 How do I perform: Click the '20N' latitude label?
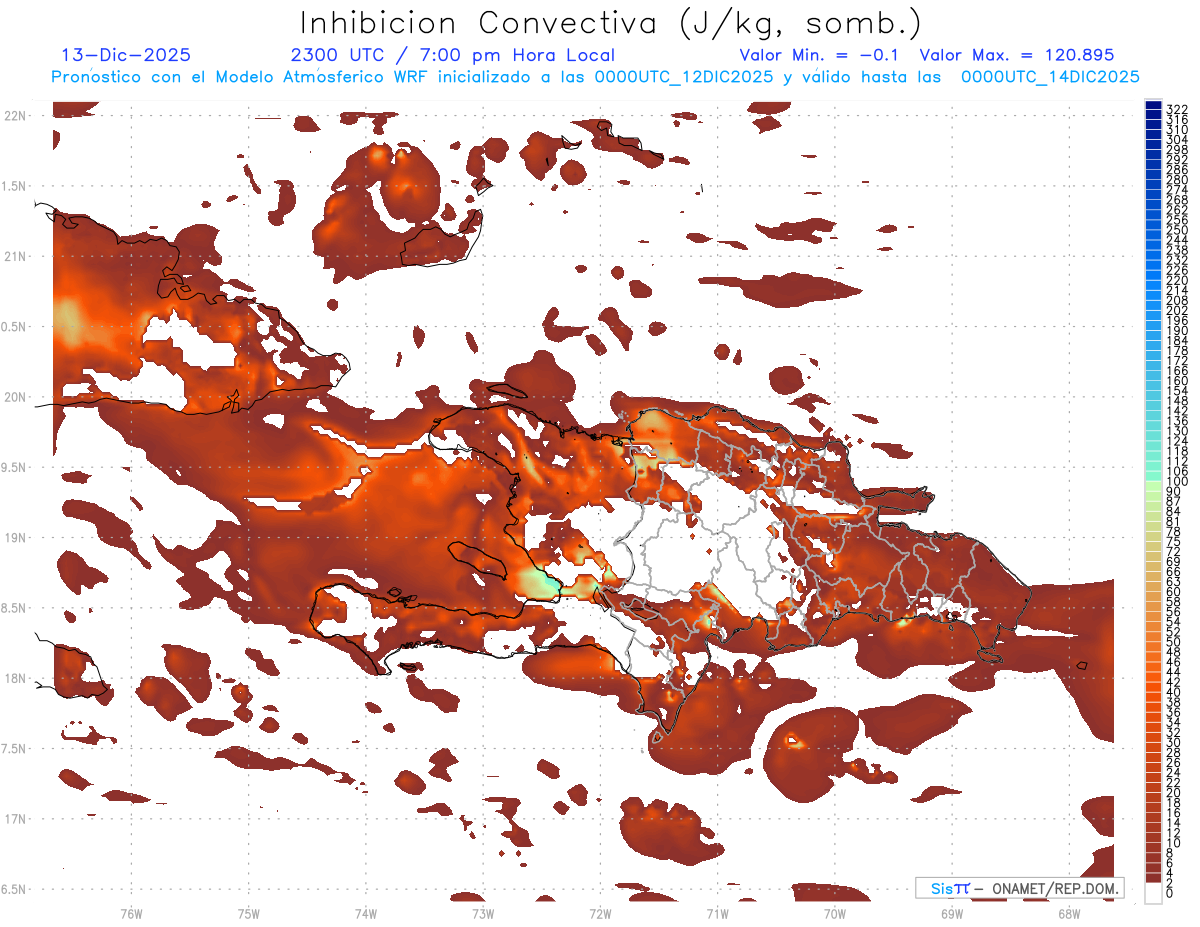click(x=14, y=397)
